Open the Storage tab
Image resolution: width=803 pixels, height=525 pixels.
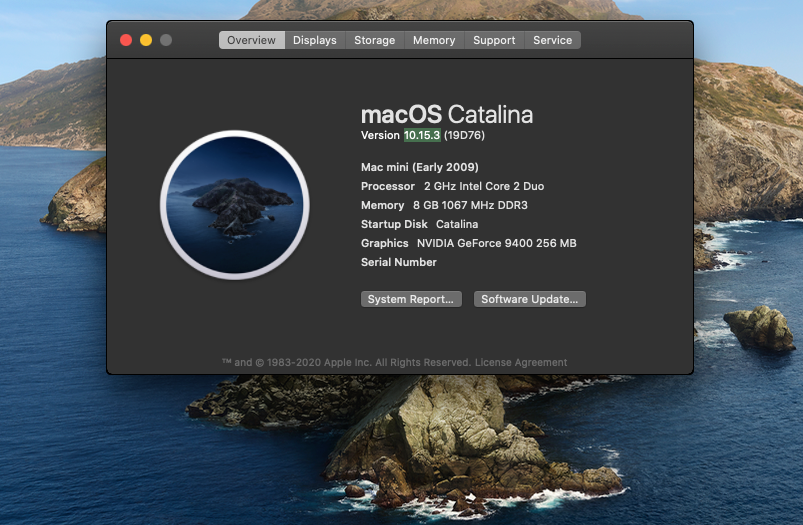374,40
